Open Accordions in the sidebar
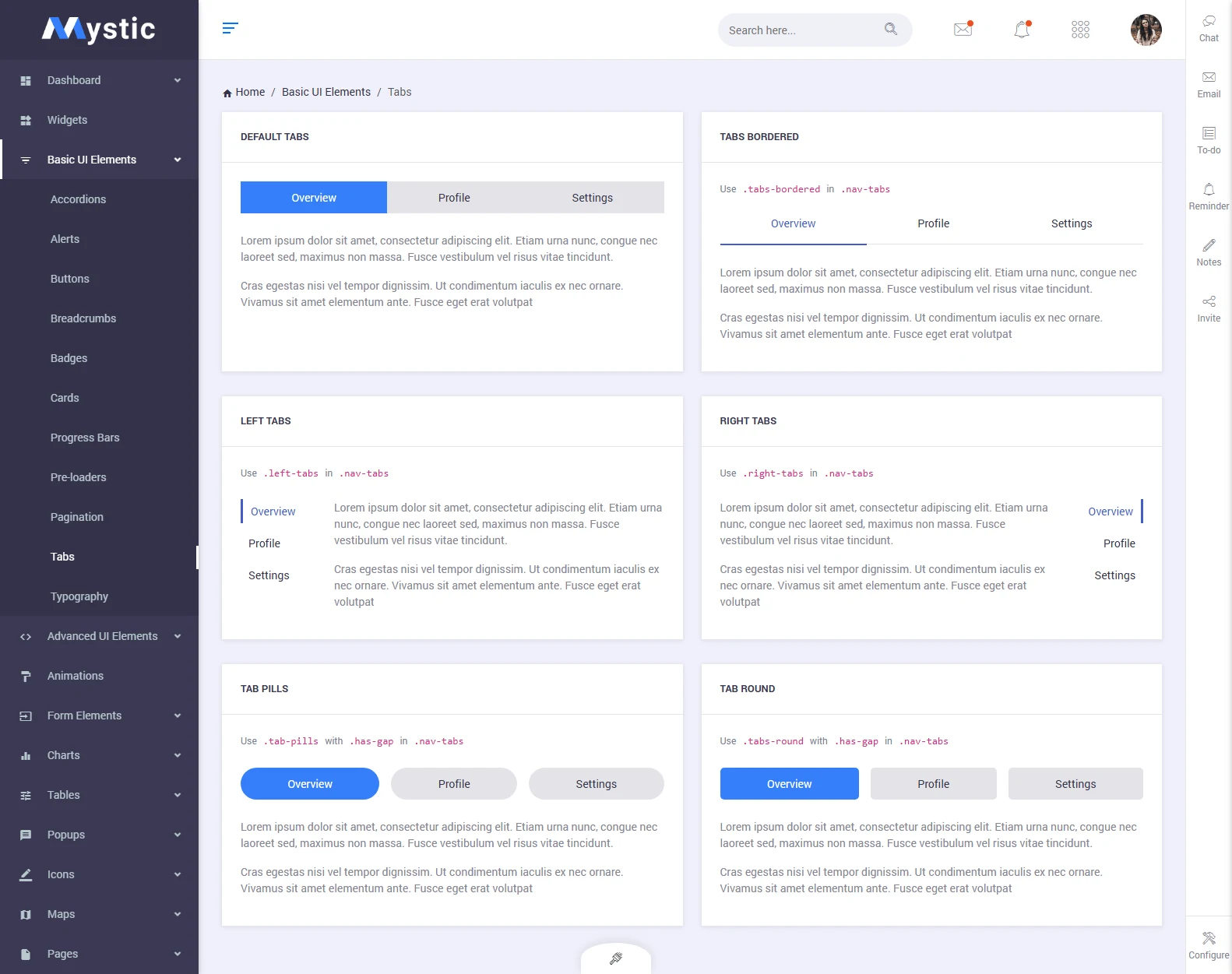The image size is (1232, 974). coord(78,199)
